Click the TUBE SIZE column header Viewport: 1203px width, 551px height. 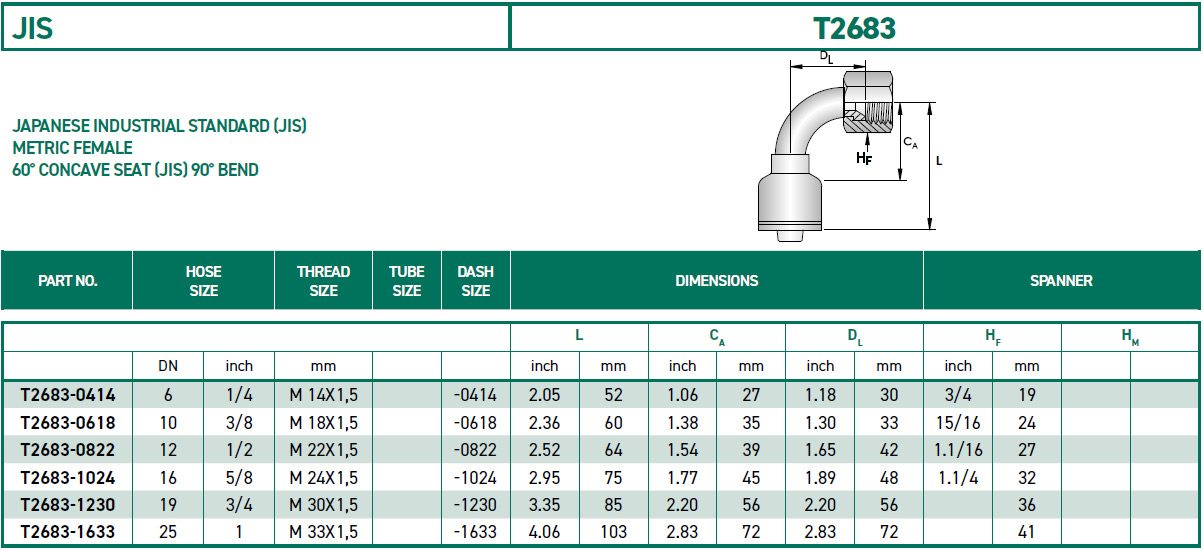click(406, 281)
